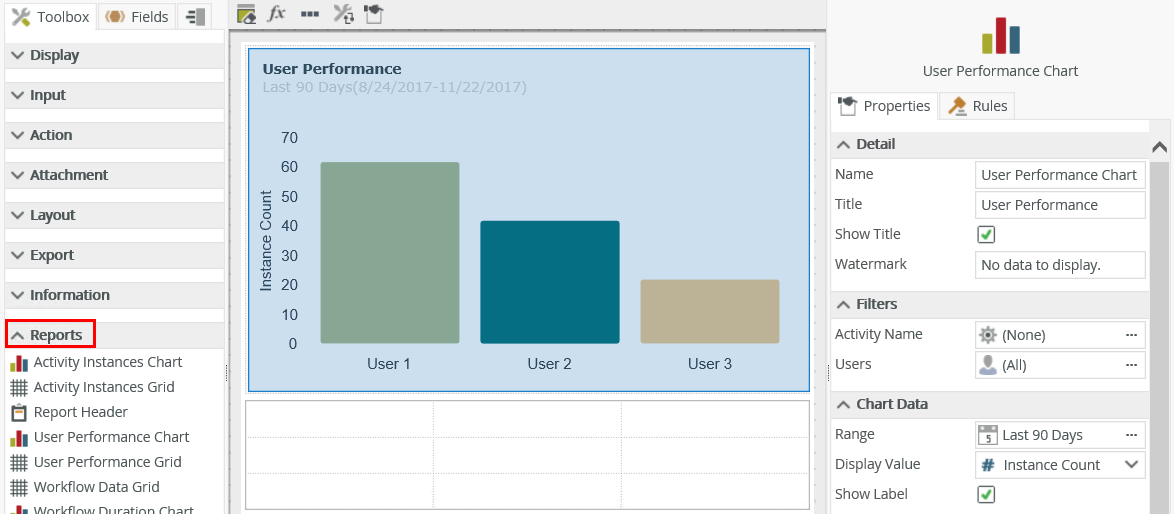The height and width of the screenshot is (514, 1174).
Task: Click the large chart icon above properties
Action: point(1000,37)
